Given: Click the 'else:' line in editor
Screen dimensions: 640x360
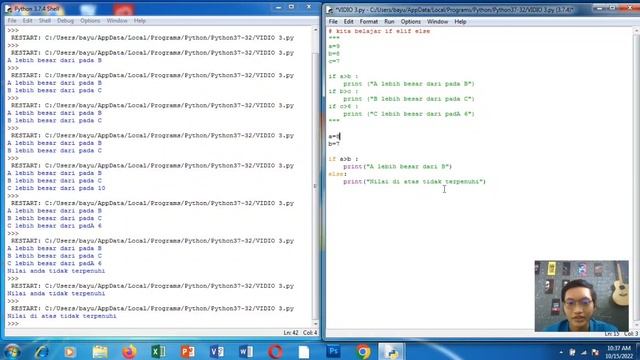Looking at the screenshot, I should click(x=338, y=174).
